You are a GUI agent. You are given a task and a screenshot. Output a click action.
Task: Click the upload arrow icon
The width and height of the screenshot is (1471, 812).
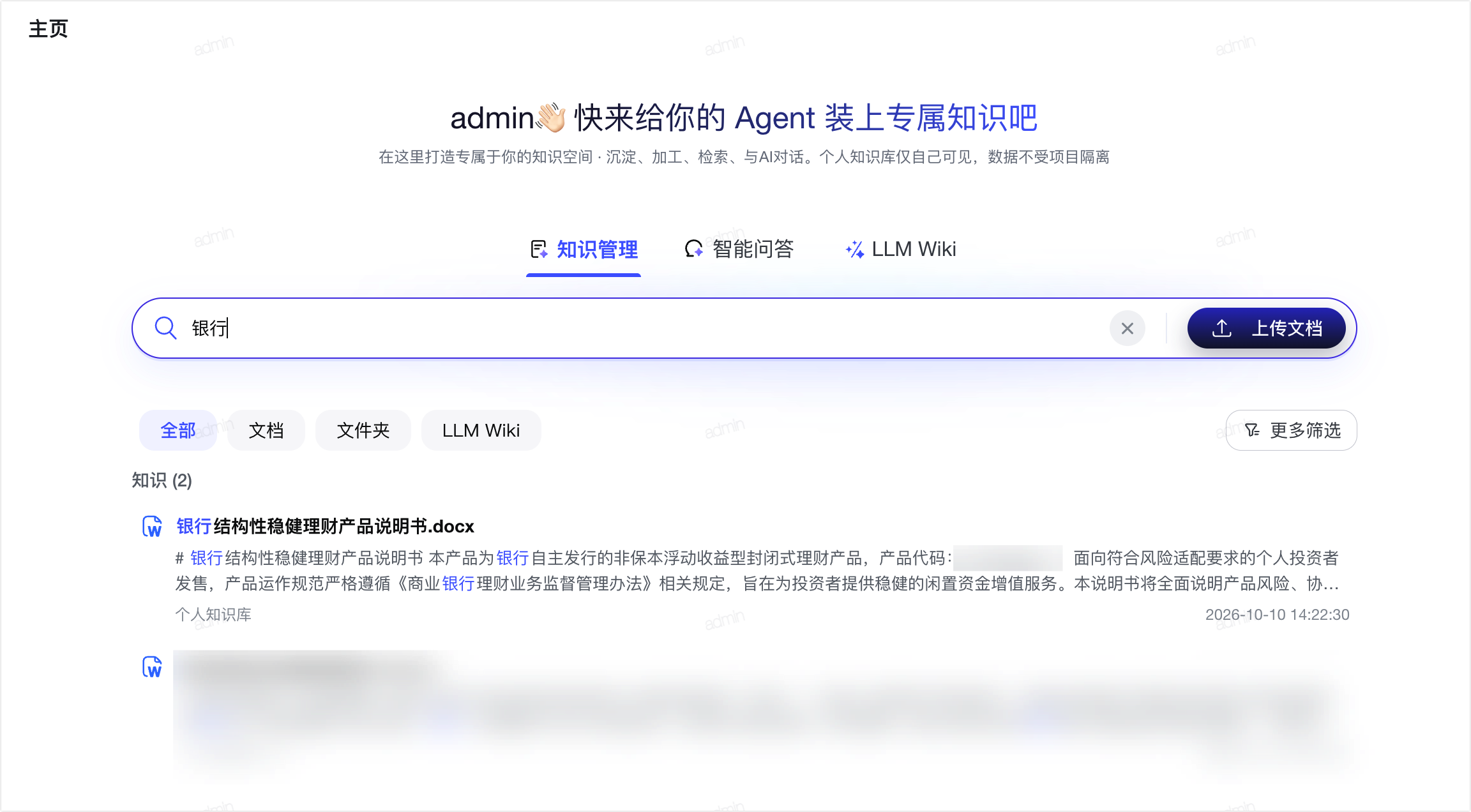pyautogui.click(x=1222, y=328)
